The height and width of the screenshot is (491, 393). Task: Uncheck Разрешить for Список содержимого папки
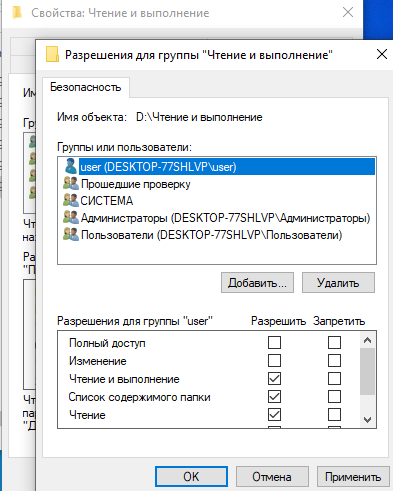click(274, 396)
